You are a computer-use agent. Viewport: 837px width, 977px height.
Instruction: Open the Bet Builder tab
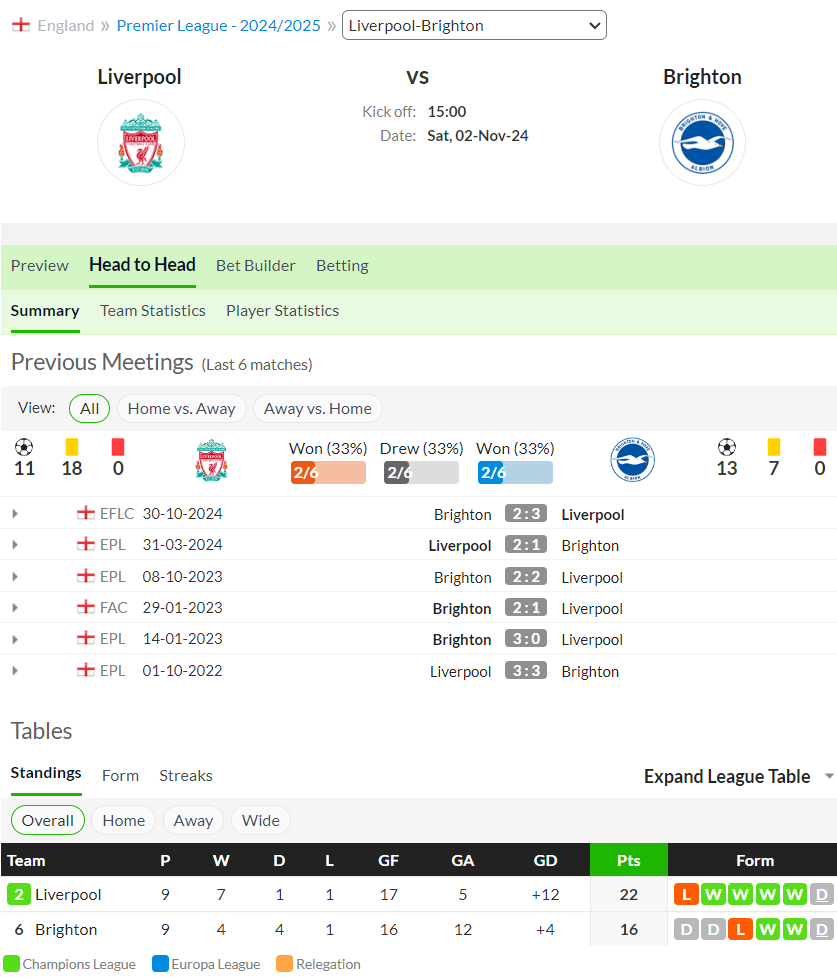tap(256, 266)
